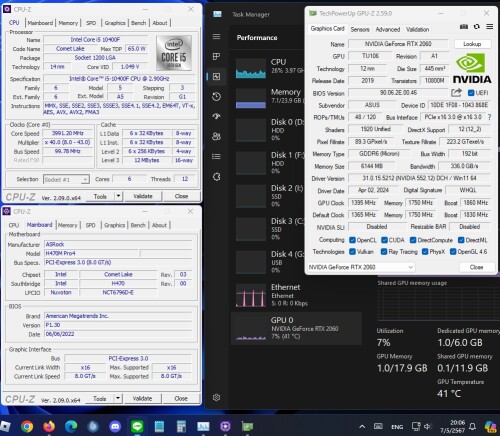Show hidden system tray icons chevron
500x436 pixels.
click(x=362, y=426)
